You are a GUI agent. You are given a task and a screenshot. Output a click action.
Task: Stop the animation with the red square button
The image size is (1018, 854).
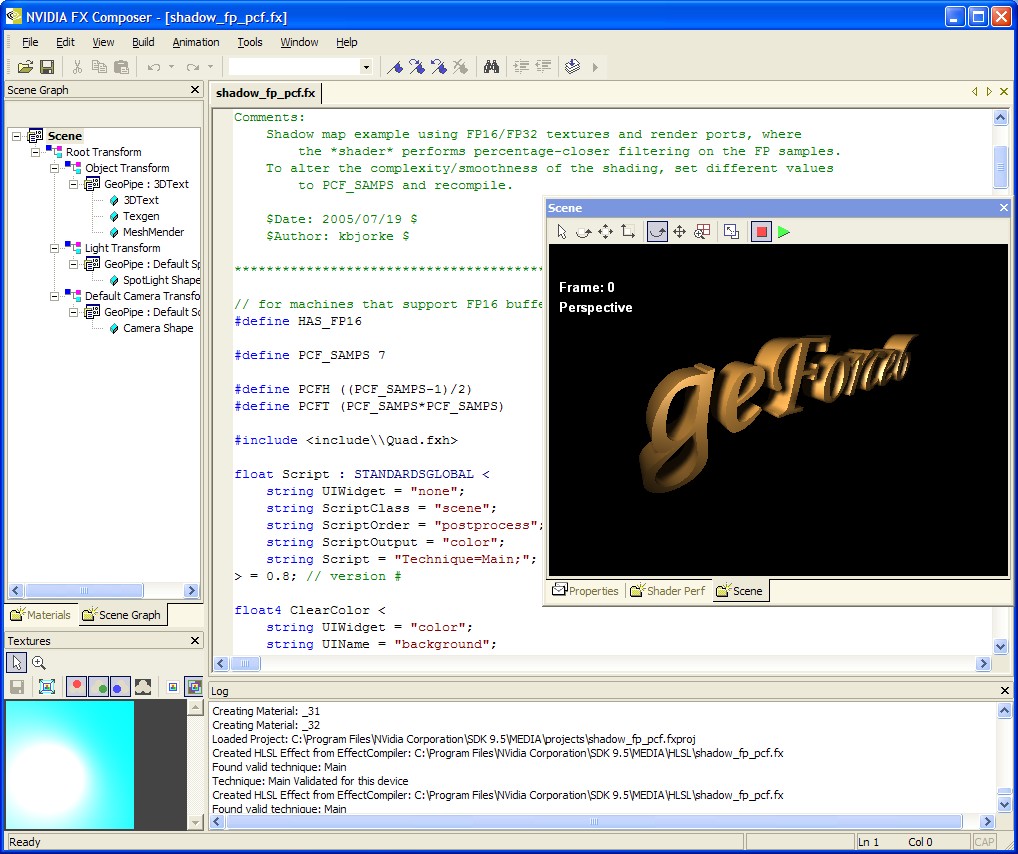[x=762, y=232]
